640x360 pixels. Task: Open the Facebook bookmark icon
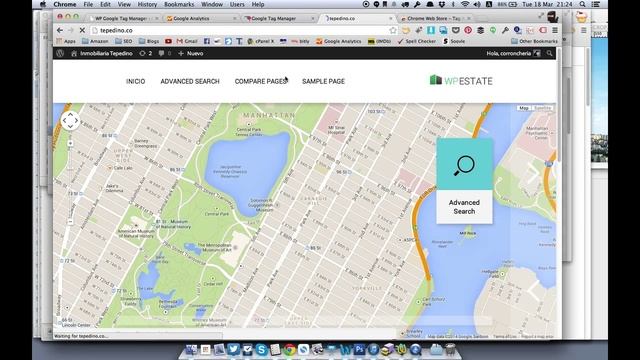[207, 41]
